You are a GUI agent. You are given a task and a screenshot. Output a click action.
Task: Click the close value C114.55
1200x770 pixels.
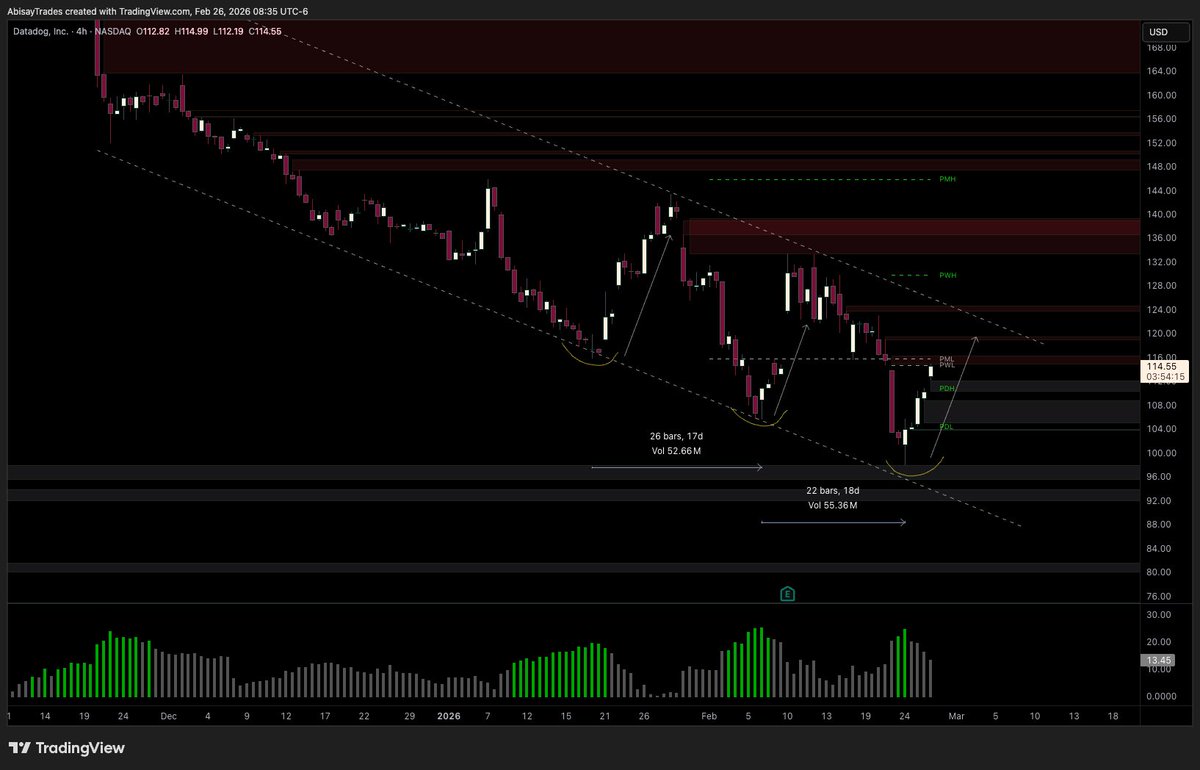(x=267, y=31)
